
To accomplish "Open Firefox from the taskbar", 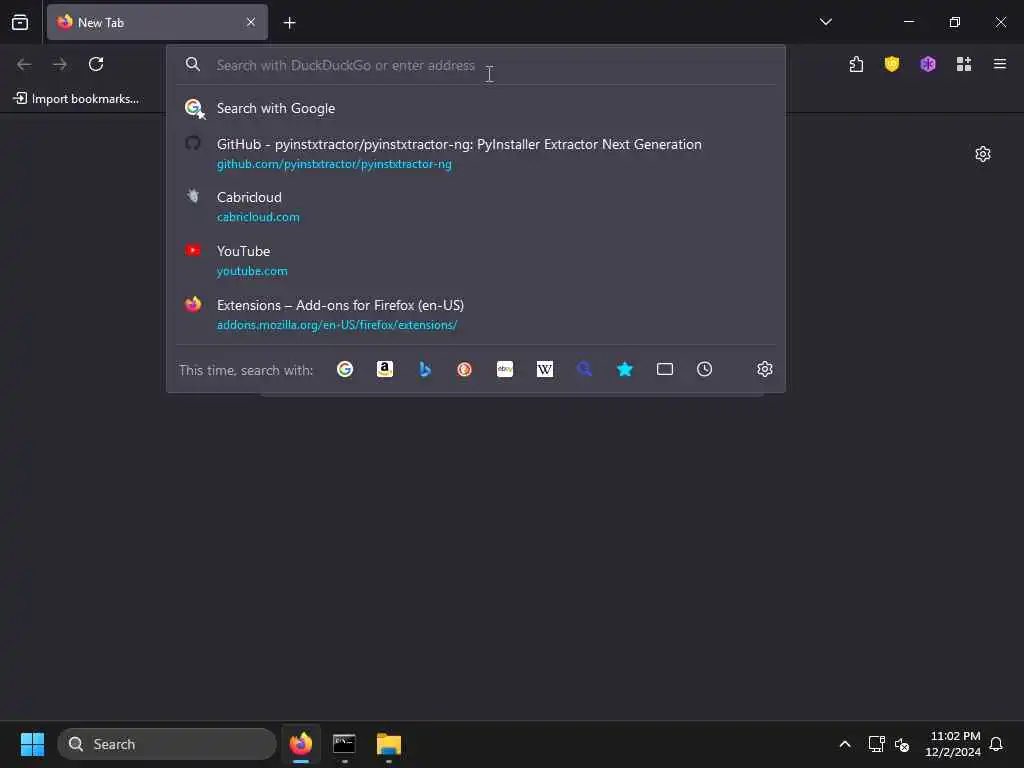I will coord(301,744).
